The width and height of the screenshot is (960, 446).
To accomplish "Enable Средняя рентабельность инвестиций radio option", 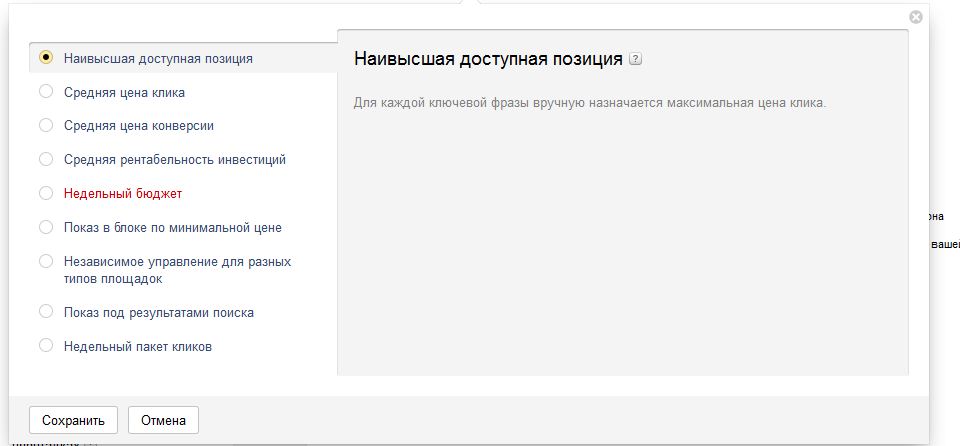I will click(x=45, y=159).
